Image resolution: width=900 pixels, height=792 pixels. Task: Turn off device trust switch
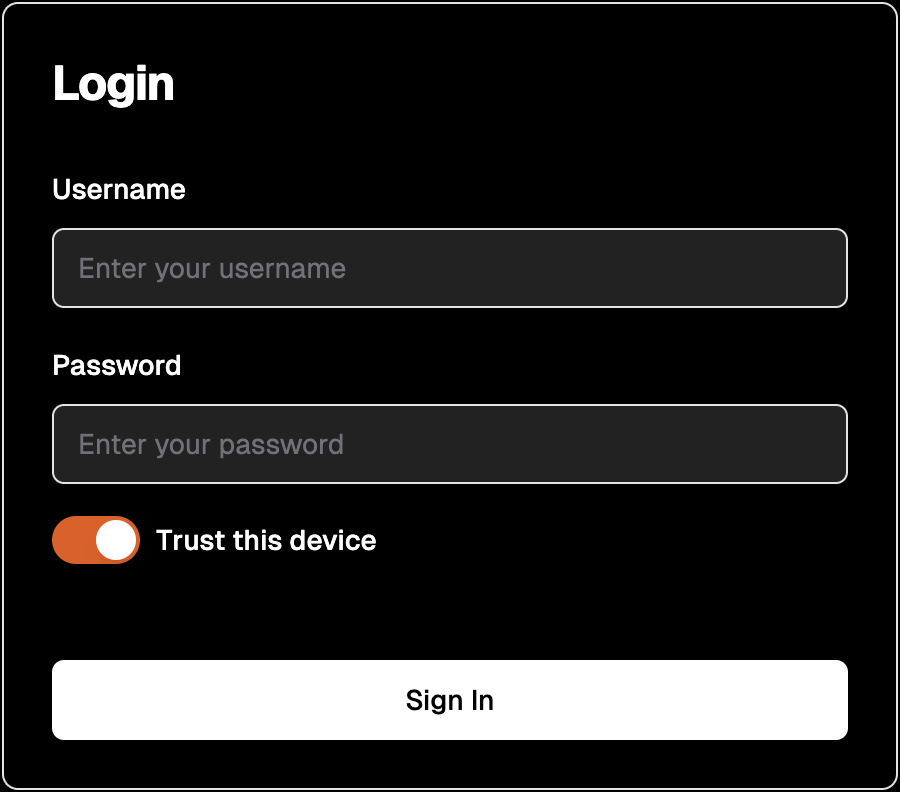(96, 540)
